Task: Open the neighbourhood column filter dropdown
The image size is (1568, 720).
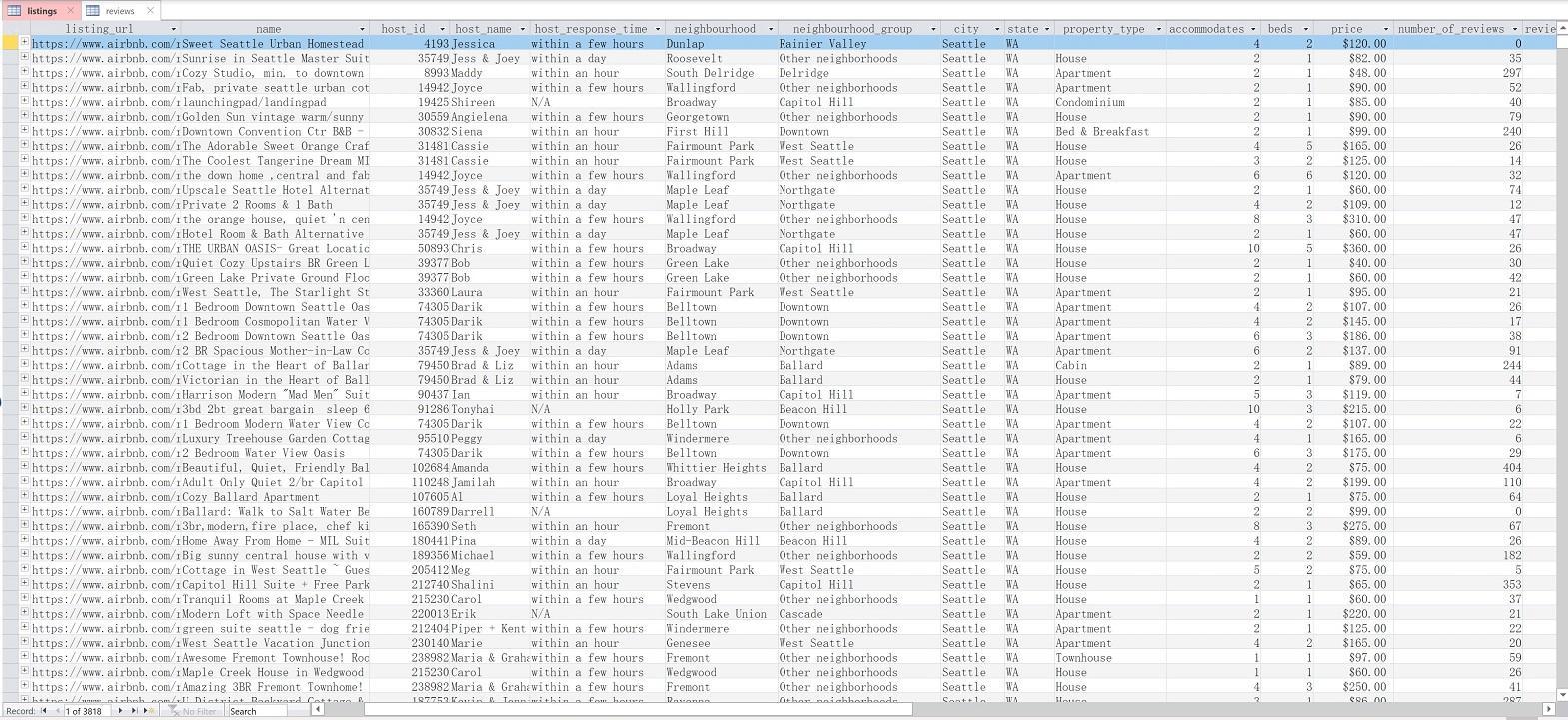Action: point(770,29)
